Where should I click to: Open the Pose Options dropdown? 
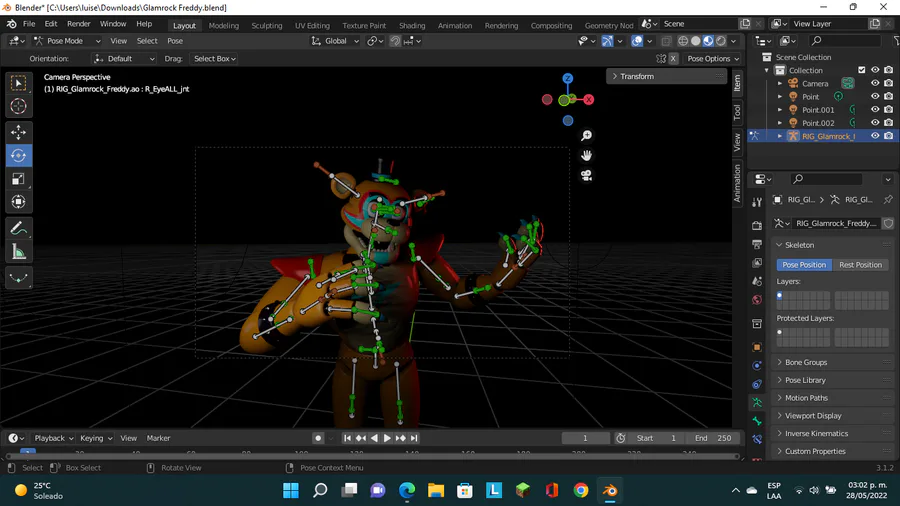pos(713,59)
